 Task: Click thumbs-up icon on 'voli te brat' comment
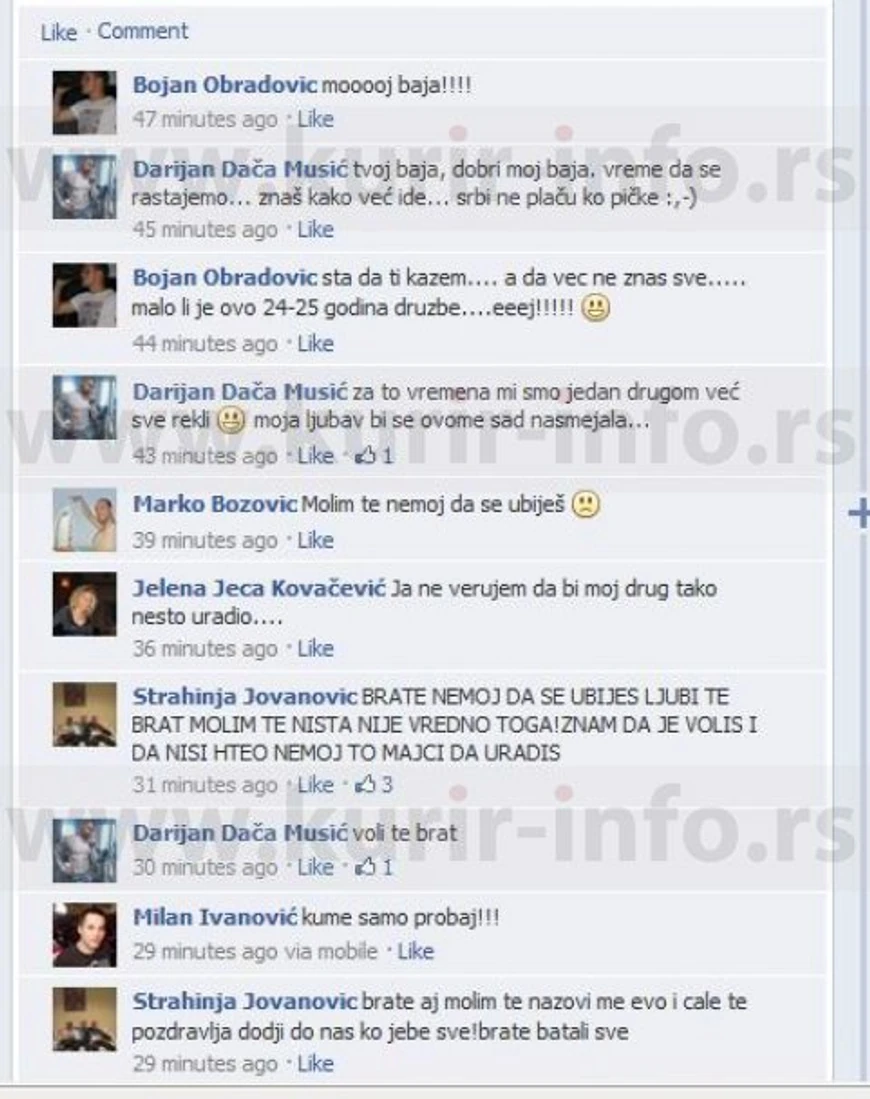point(365,867)
